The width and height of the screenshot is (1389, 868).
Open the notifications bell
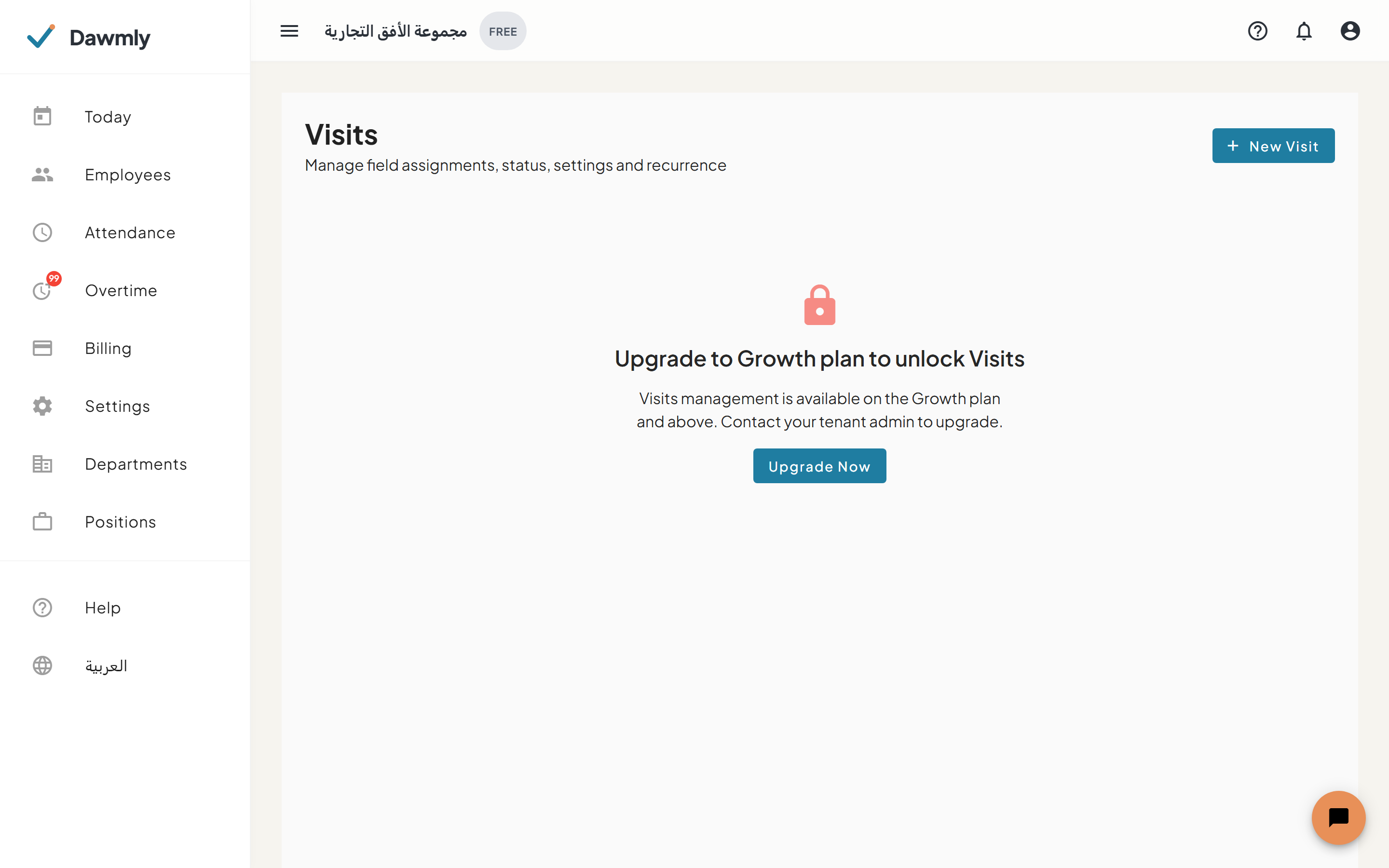1304,31
